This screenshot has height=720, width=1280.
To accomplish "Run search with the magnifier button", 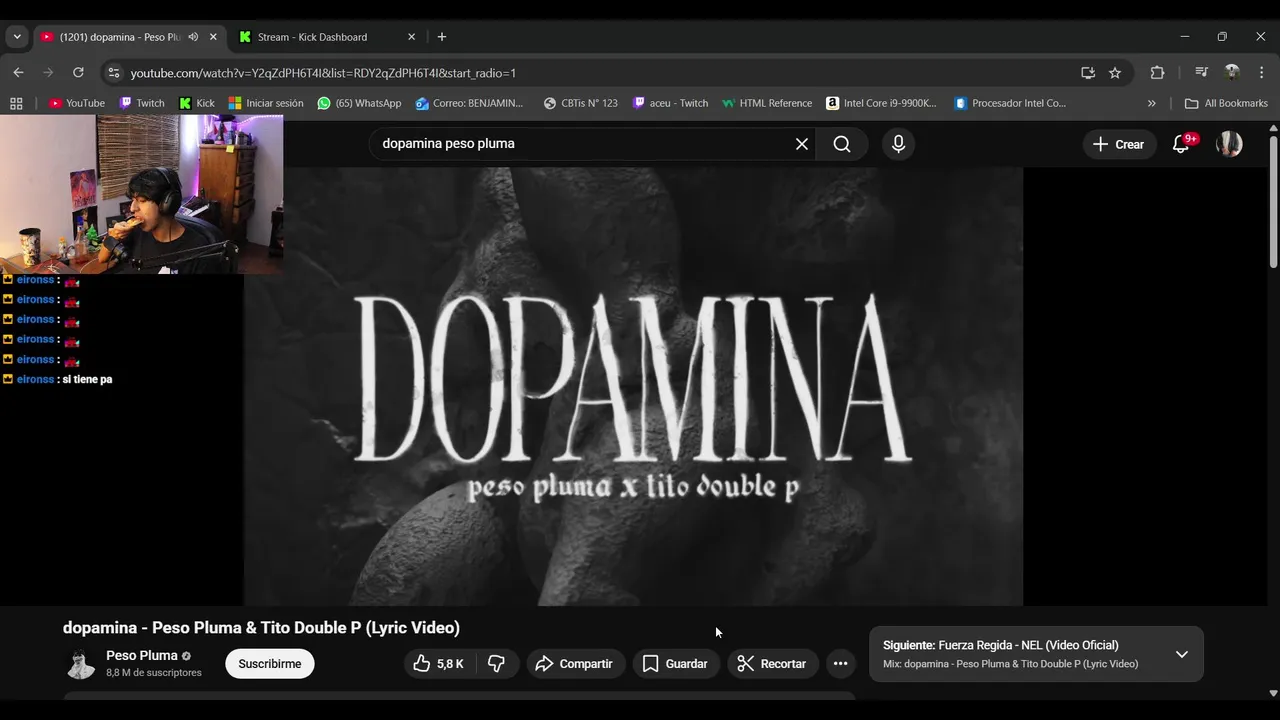I will click(842, 144).
